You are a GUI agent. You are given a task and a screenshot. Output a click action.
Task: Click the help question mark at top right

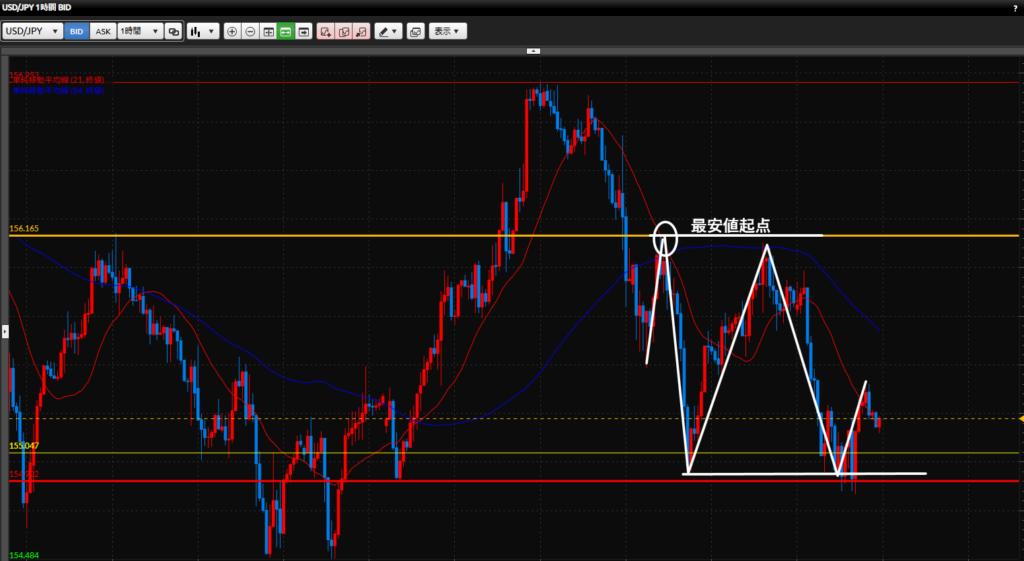click(x=1015, y=7)
